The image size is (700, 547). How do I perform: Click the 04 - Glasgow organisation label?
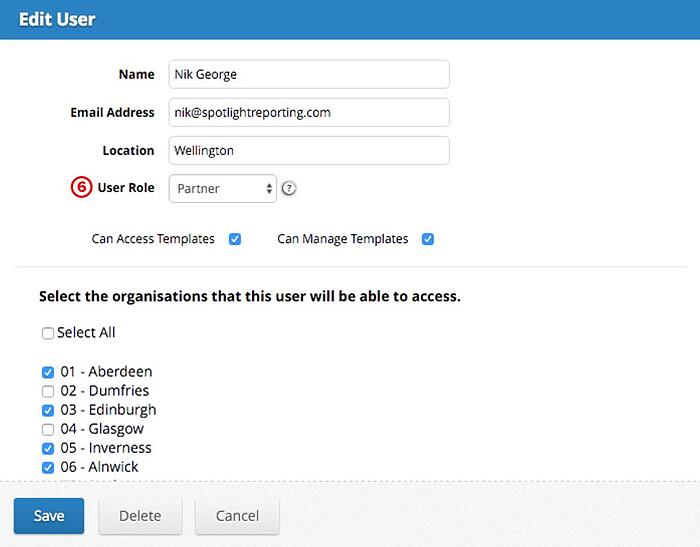point(102,429)
